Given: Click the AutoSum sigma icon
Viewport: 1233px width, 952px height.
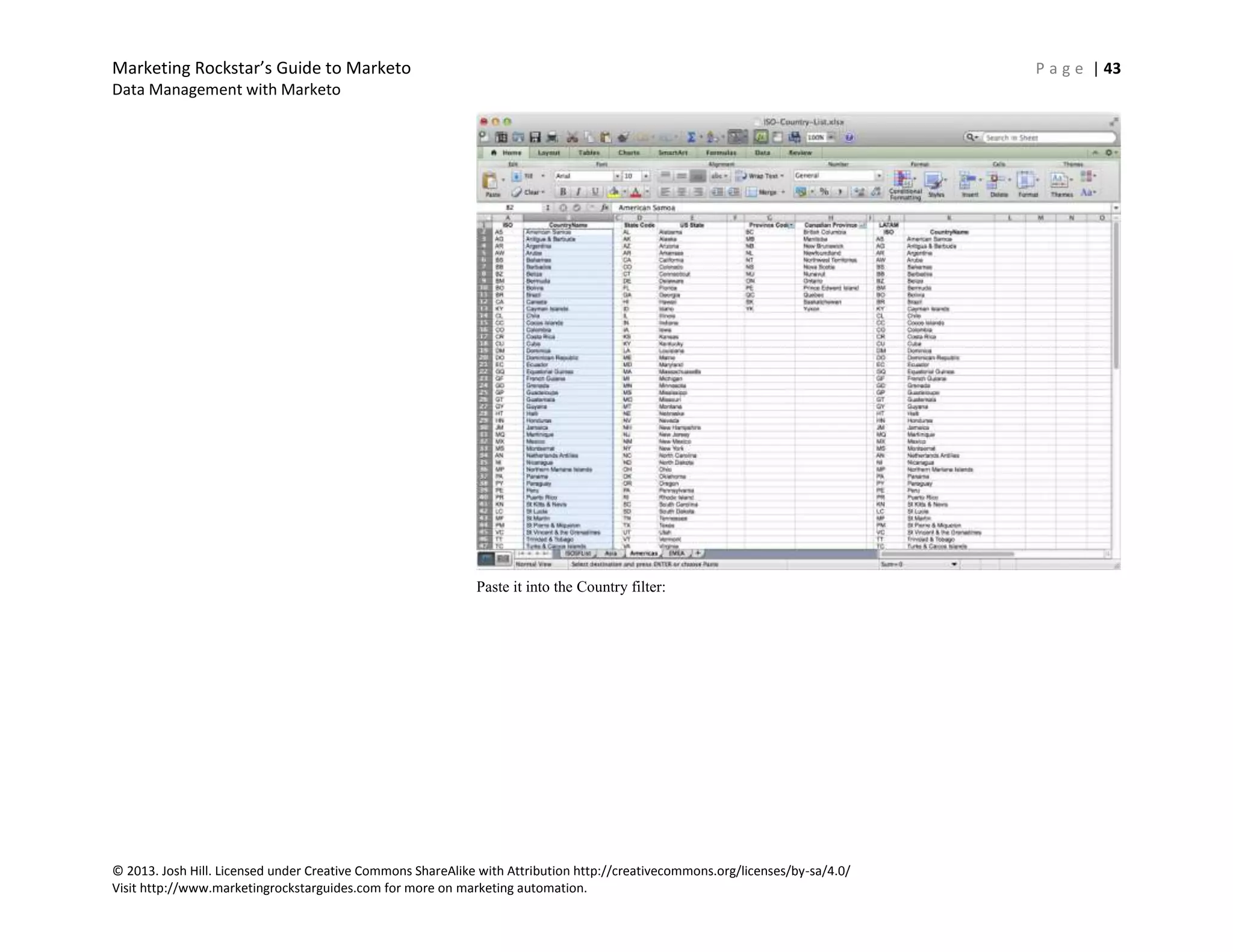Looking at the screenshot, I should 691,137.
